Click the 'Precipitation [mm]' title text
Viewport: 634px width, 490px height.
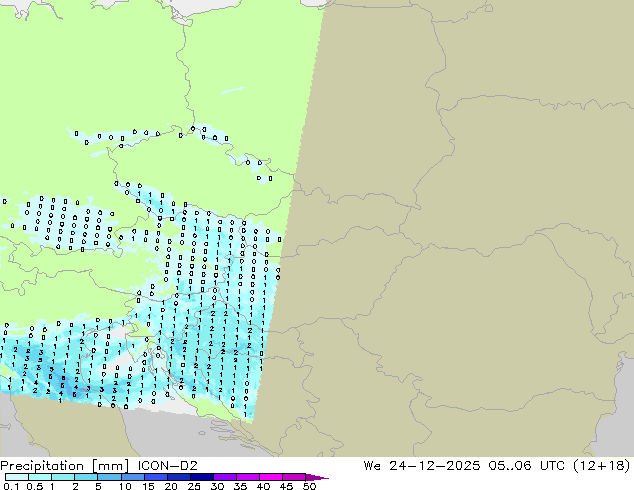click(x=65, y=466)
